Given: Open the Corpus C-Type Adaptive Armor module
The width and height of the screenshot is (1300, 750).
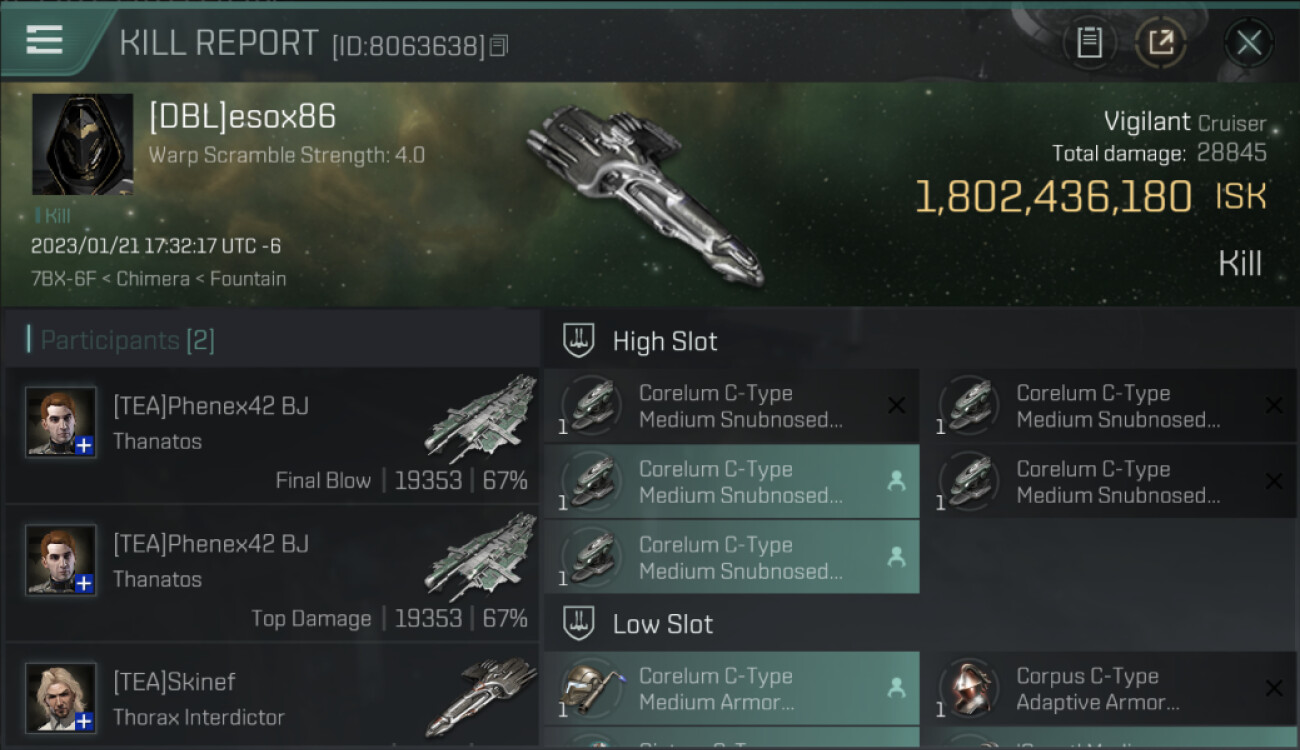Looking at the screenshot, I should point(1110,689).
